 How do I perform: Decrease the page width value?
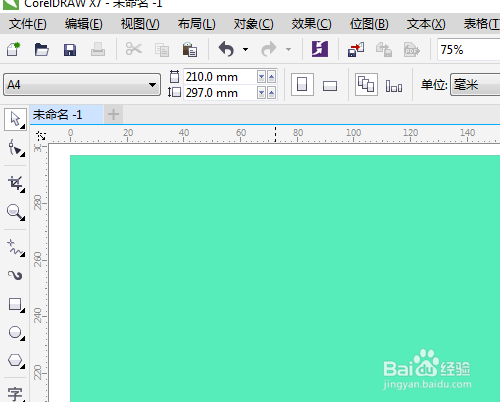261,77
